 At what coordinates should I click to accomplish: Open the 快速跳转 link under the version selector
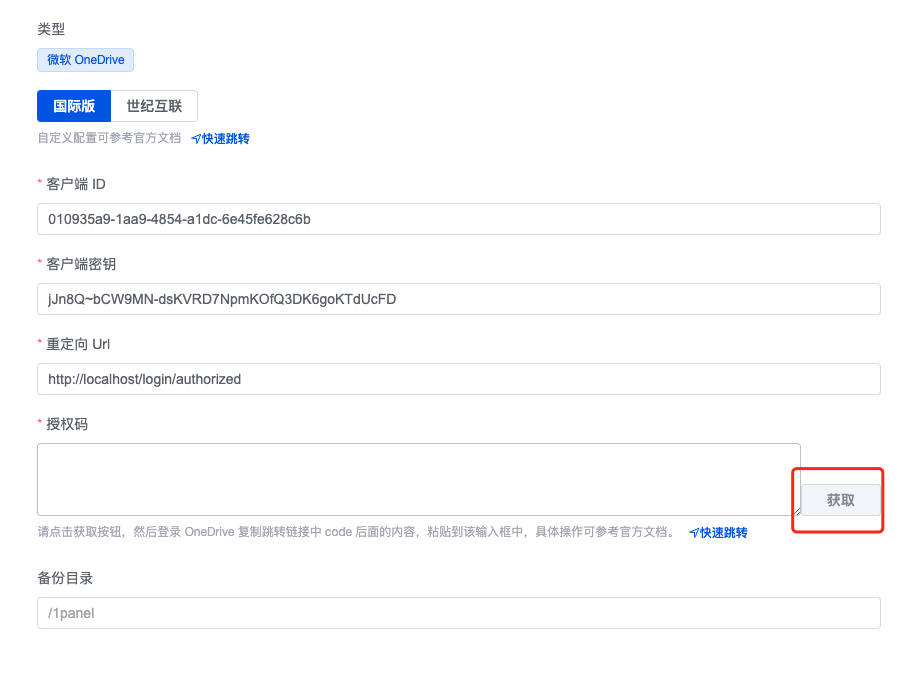tap(226, 139)
